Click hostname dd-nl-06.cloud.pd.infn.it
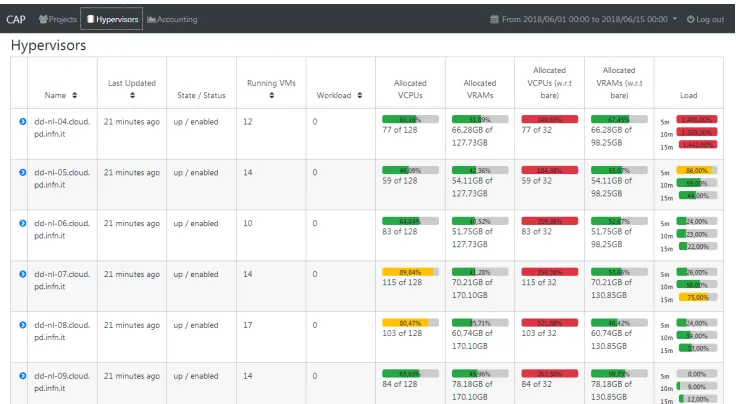736x404 pixels. click(62, 229)
